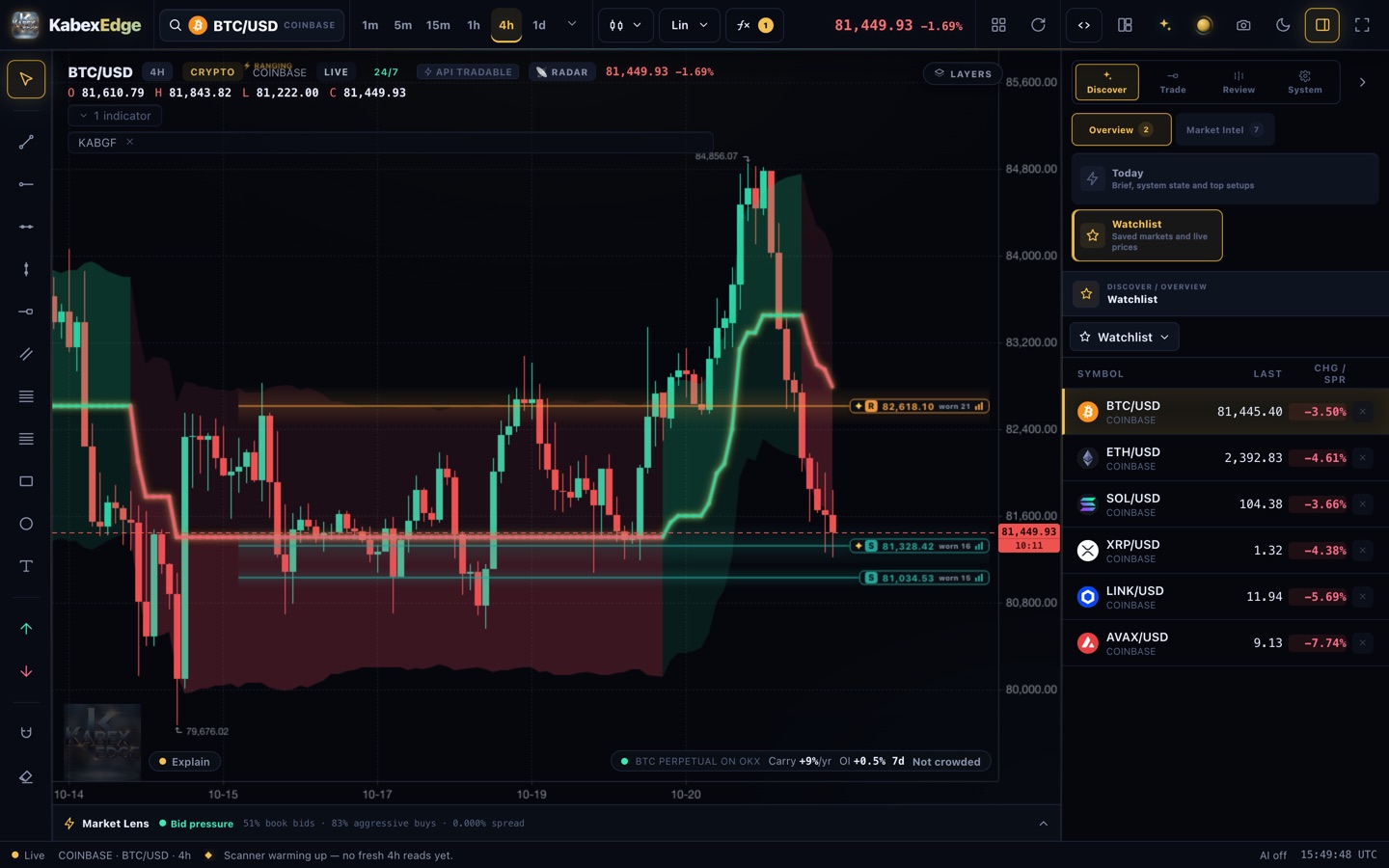Toggle the RADAR chip
The width and height of the screenshot is (1389, 868).
point(562,72)
